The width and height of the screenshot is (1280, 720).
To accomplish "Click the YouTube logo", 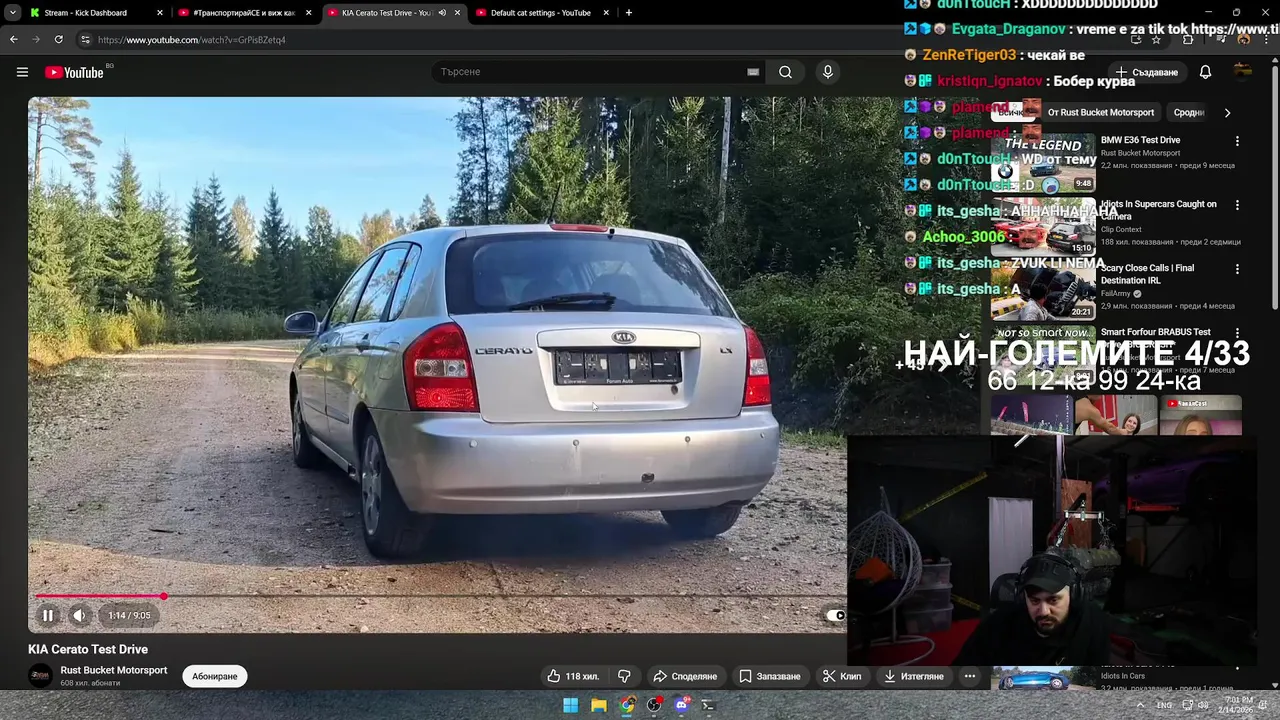I will pyautogui.click(x=74, y=72).
